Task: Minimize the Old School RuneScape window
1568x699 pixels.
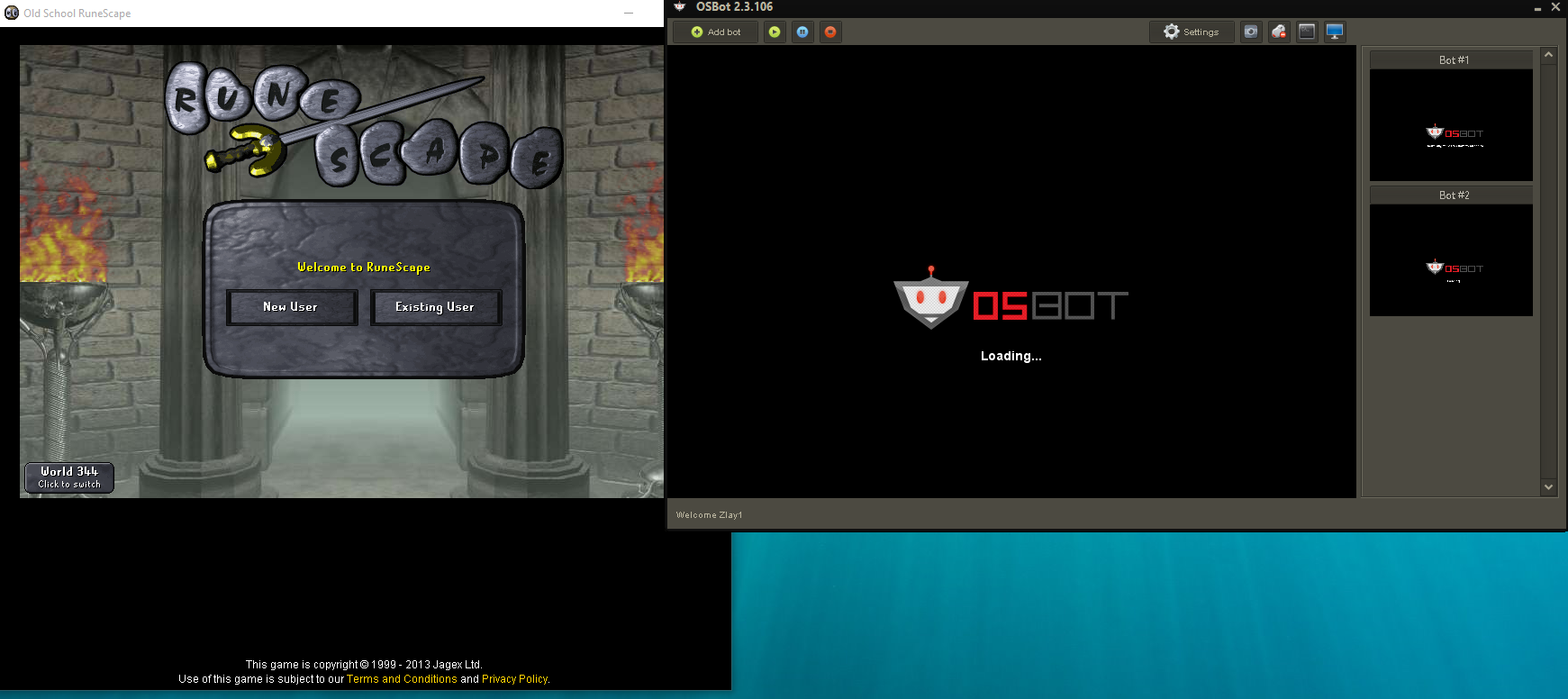Action: point(629,14)
